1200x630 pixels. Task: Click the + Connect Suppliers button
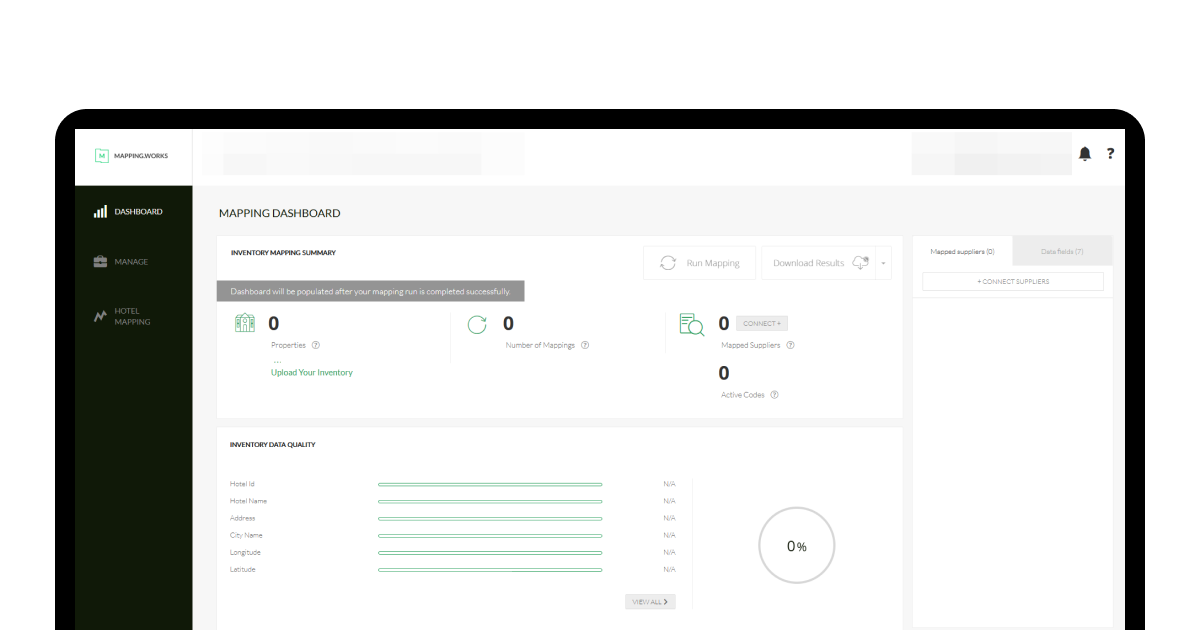[x=1013, y=282]
